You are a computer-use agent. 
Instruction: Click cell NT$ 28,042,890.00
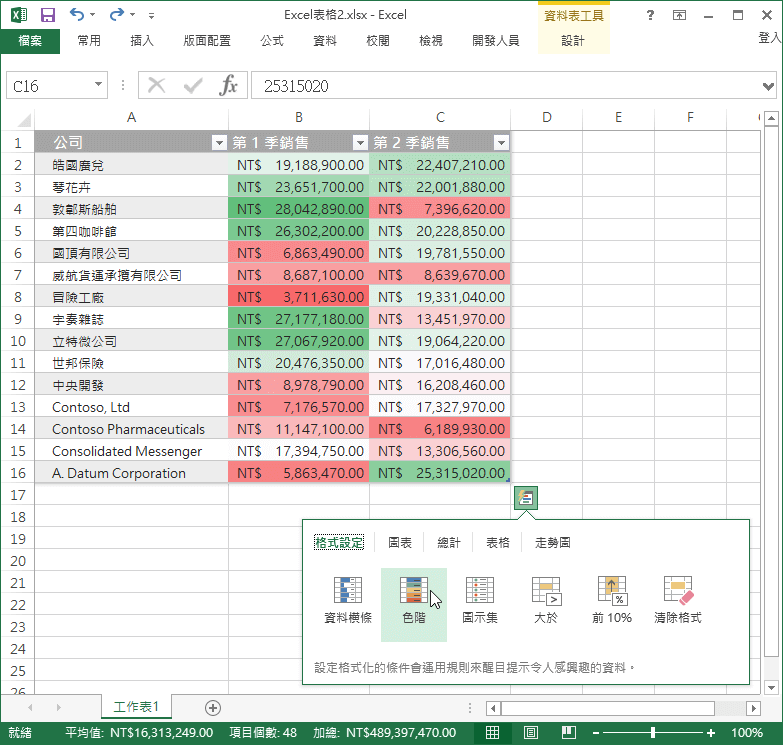click(x=299, y=209)
